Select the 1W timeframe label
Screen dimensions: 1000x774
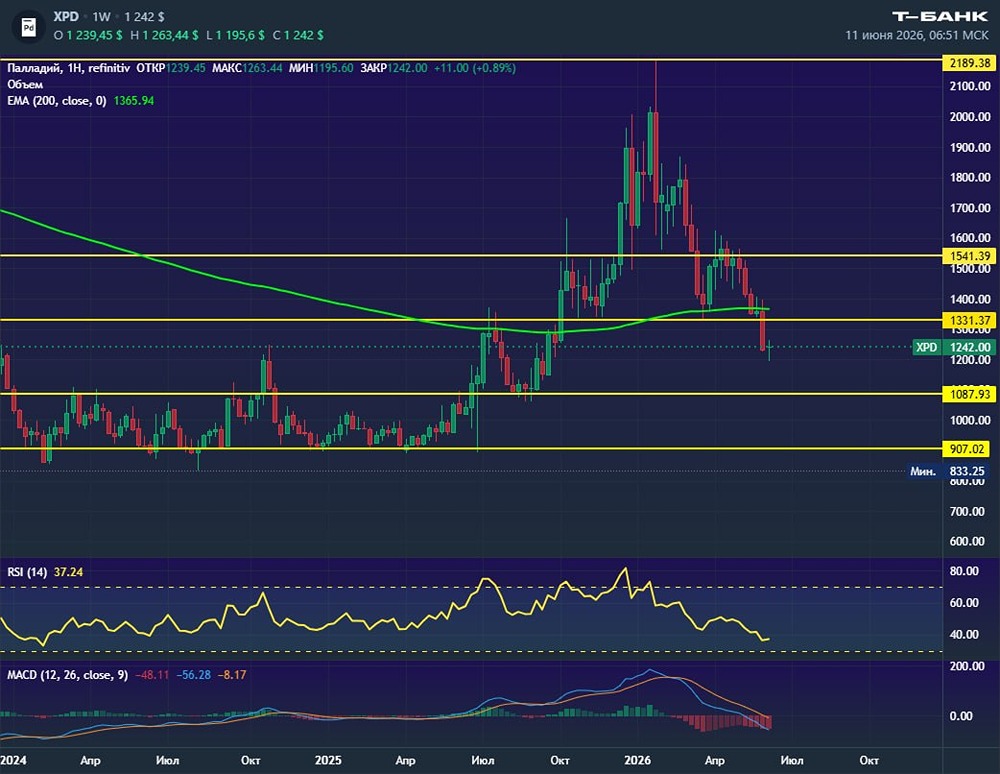[101, 17]
